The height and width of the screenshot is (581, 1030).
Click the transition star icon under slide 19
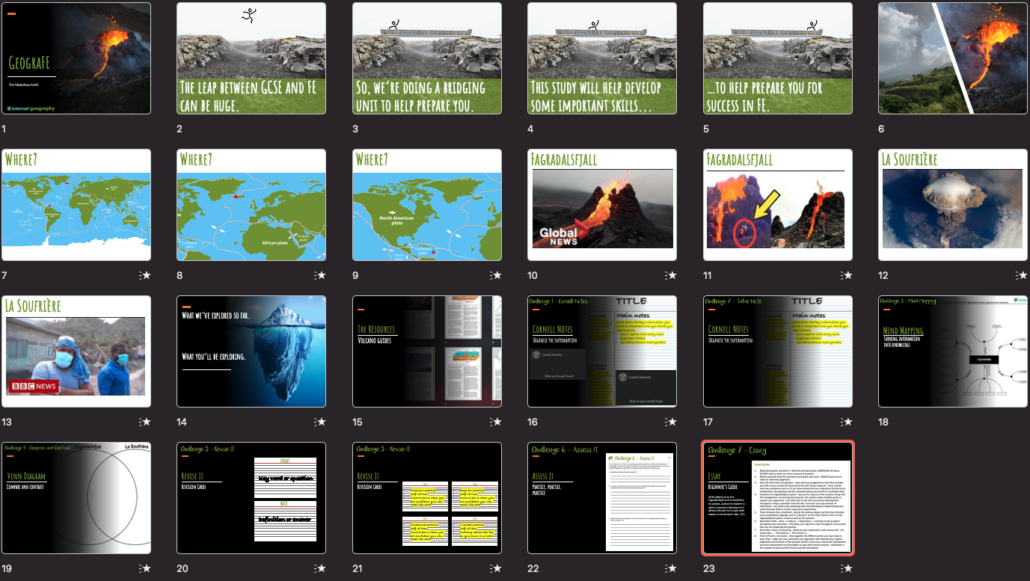[145, 568]
